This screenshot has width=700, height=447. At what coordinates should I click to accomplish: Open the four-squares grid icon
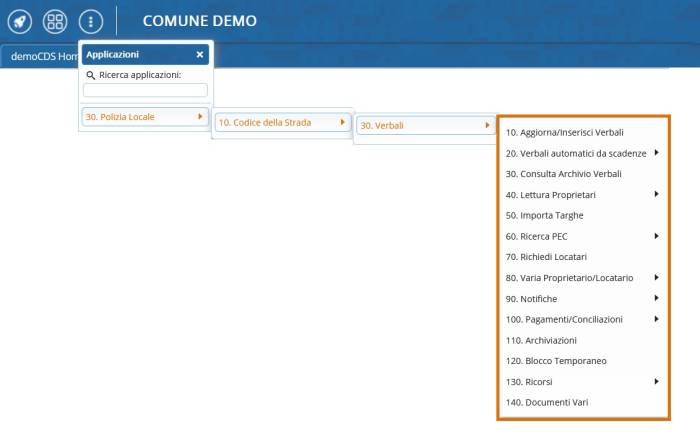coord(55,21)
